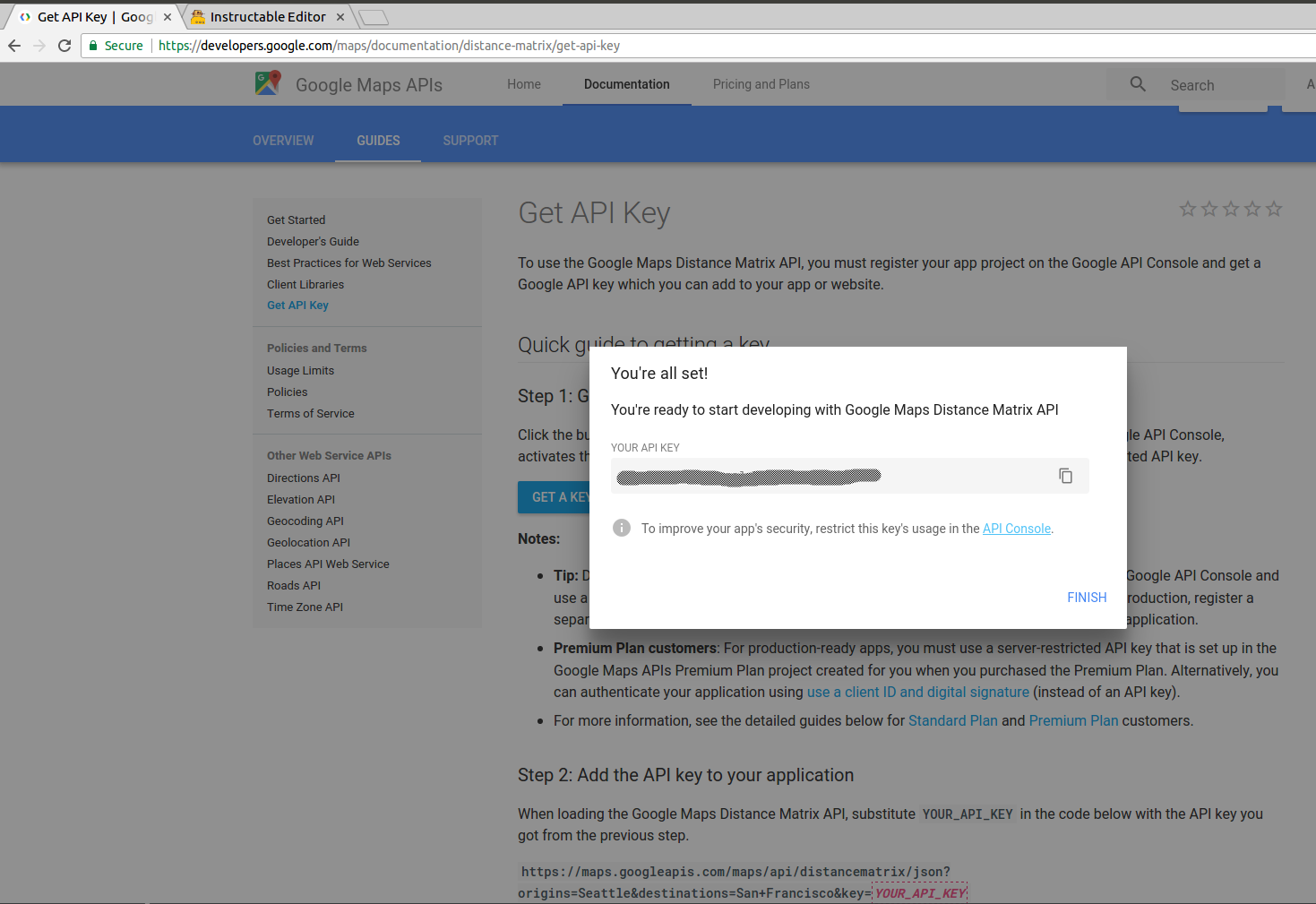Open a new browser tab
The image size is (1316, 904).
click(x=373, y=17)
